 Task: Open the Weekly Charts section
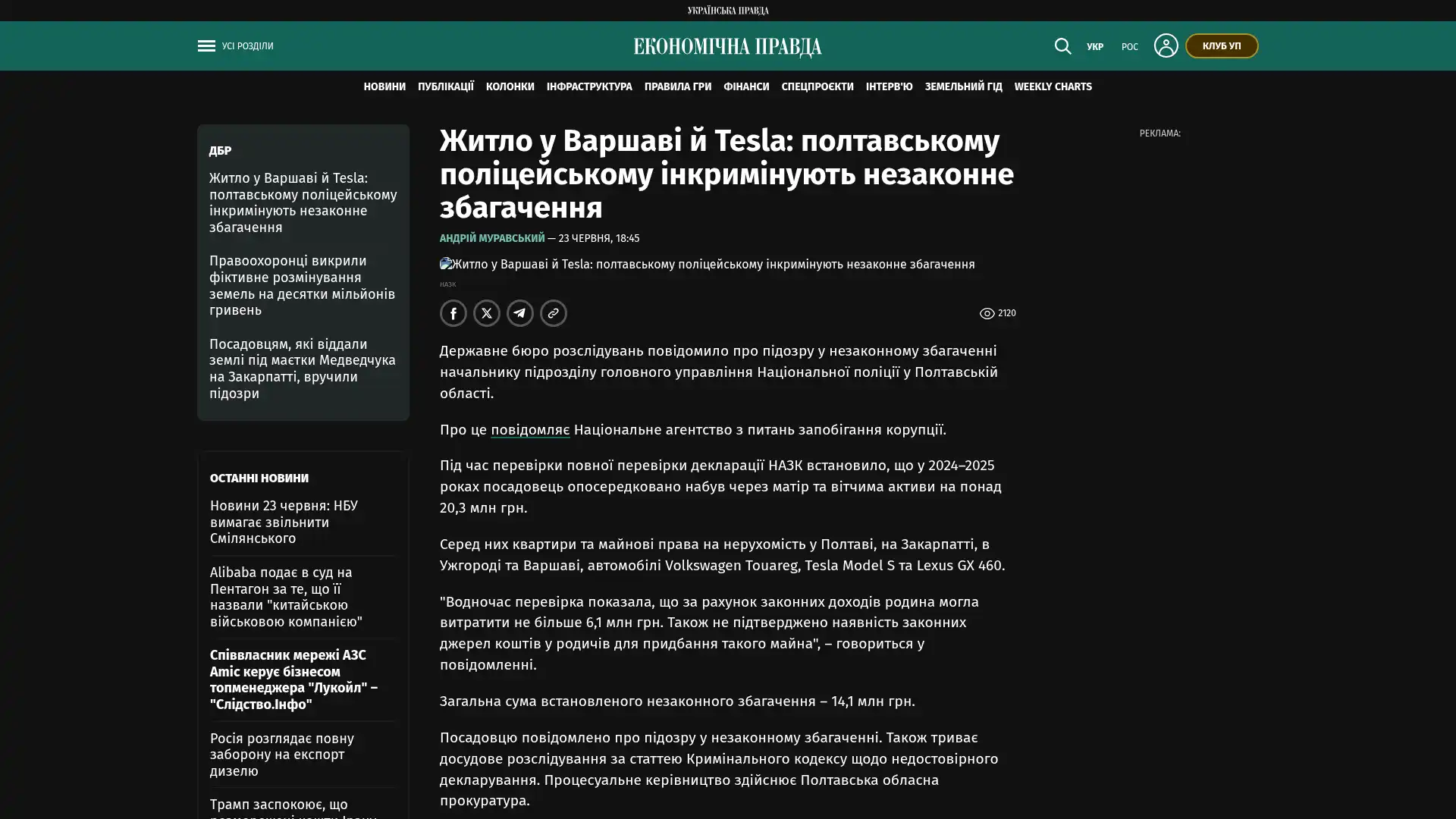tap(1053, 86)
